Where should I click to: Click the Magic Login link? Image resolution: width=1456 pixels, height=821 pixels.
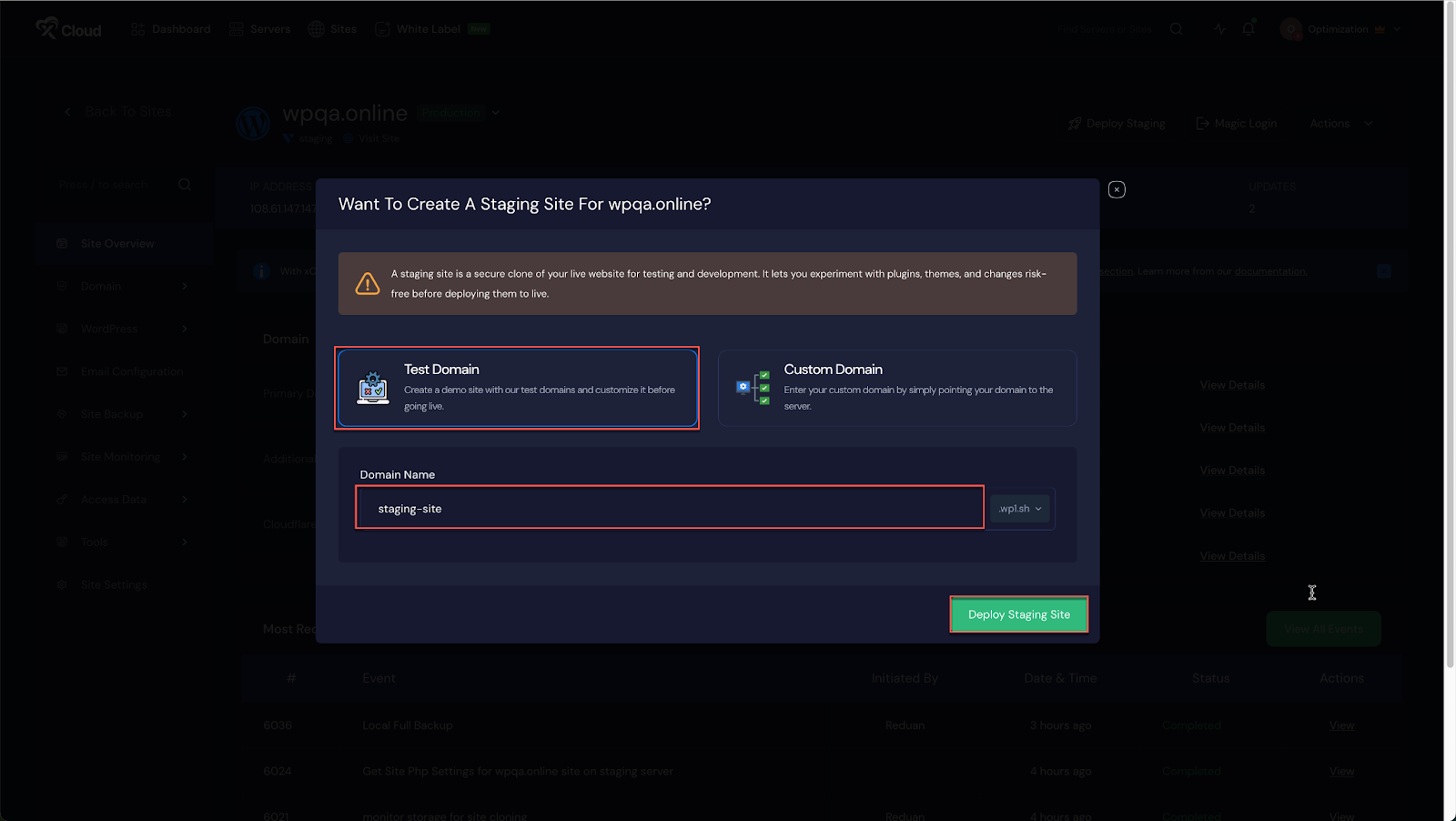pos(1237,124)
